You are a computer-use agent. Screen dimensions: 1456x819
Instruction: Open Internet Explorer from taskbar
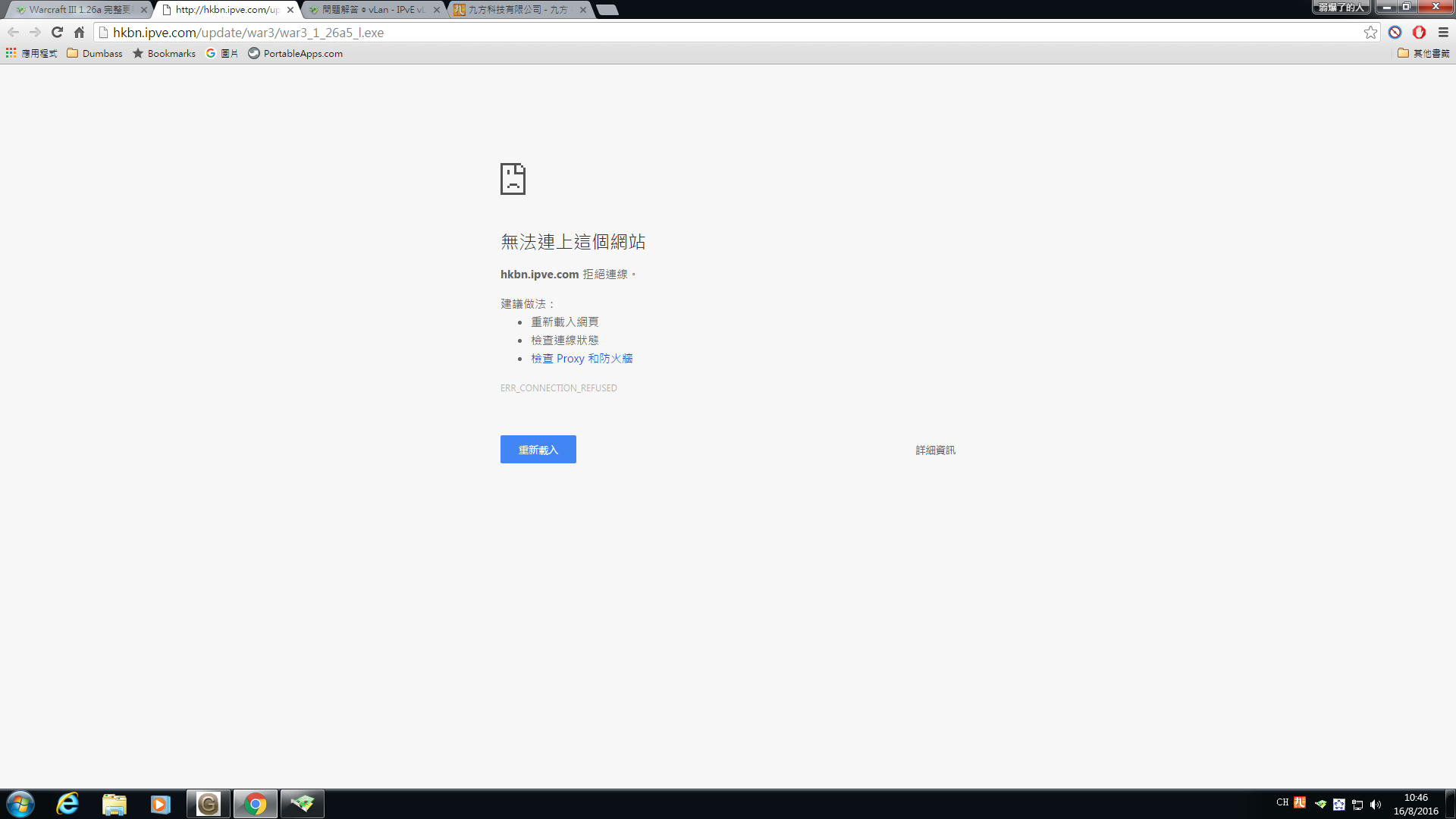click(x=67, y=804)
